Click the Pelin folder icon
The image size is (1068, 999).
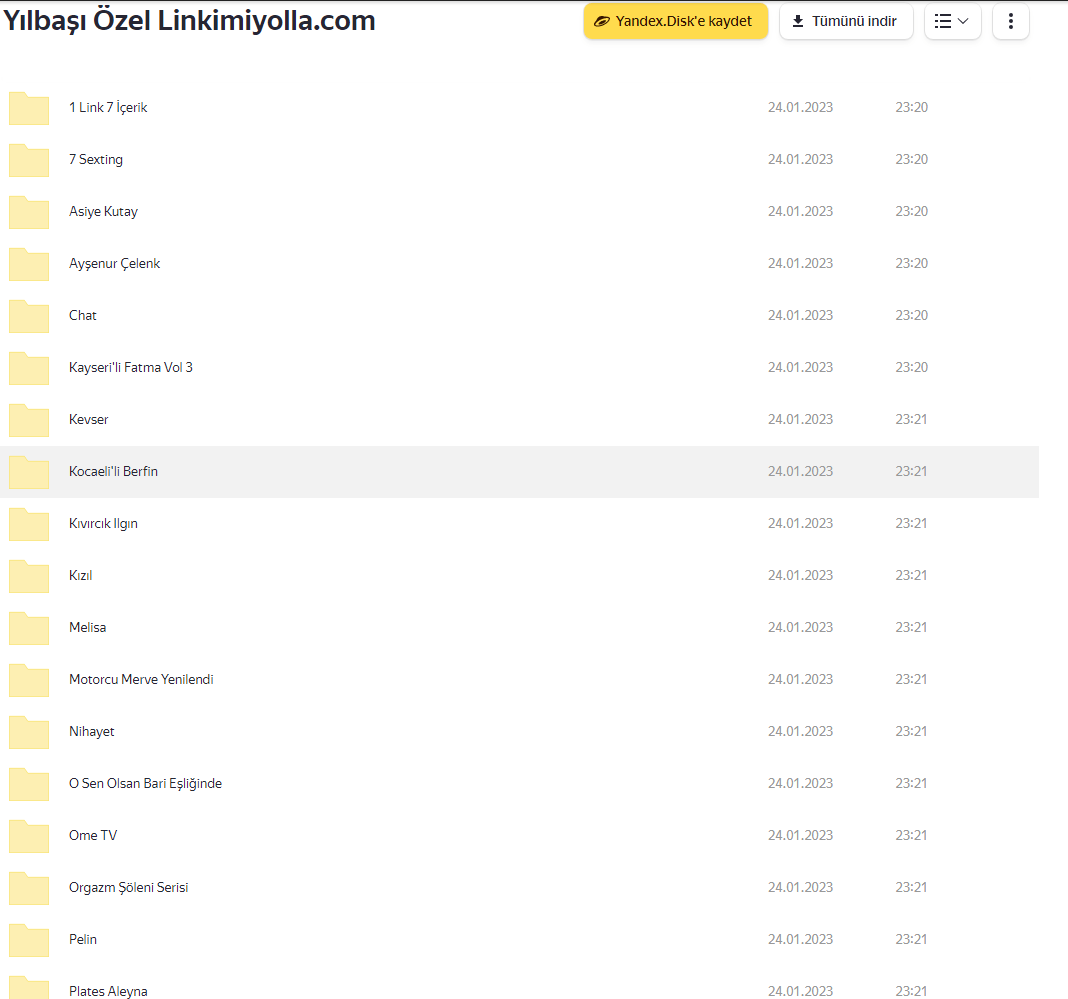(x=29, y=940)
